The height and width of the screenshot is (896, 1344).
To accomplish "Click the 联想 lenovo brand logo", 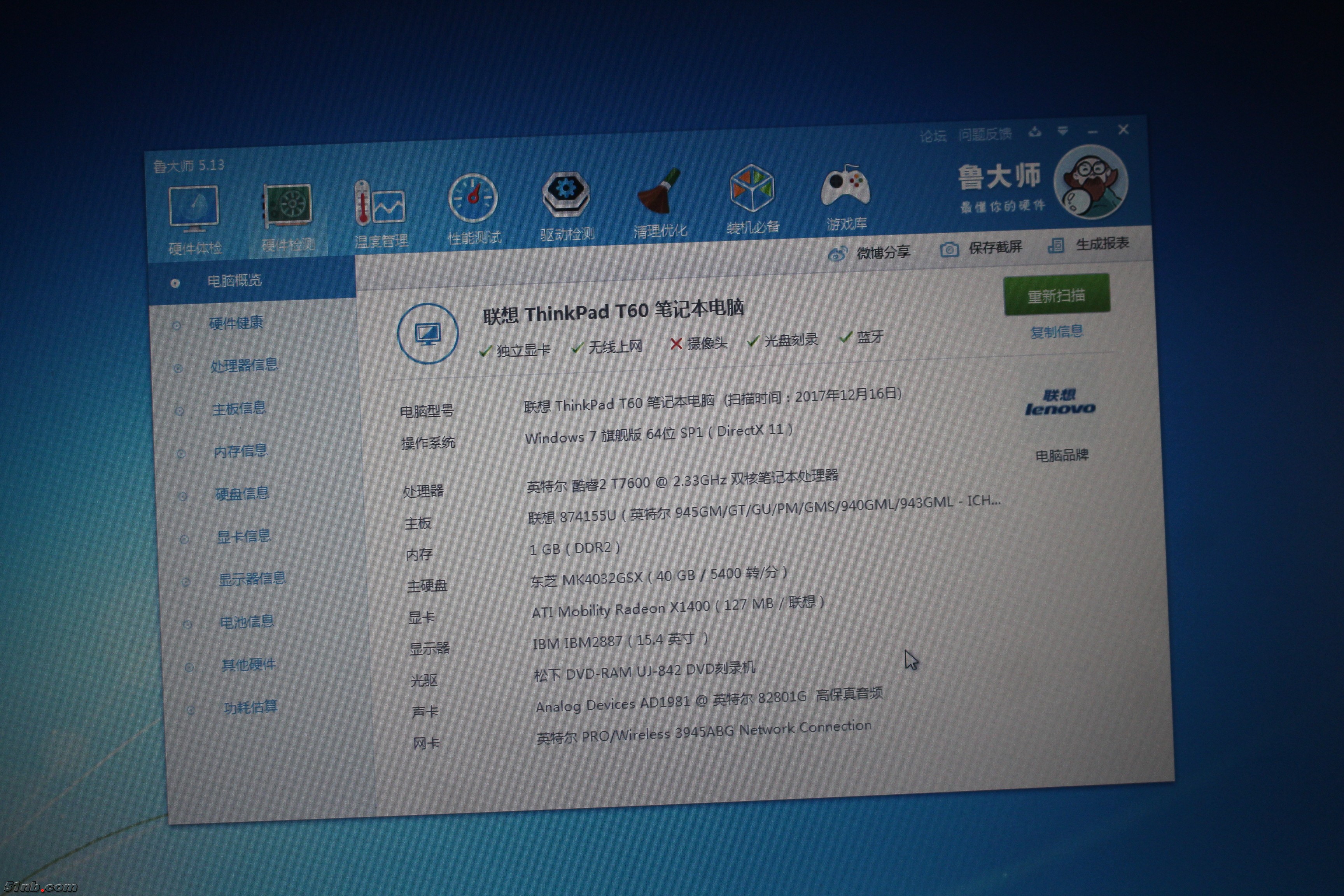I will click(x=1060, y=403).
